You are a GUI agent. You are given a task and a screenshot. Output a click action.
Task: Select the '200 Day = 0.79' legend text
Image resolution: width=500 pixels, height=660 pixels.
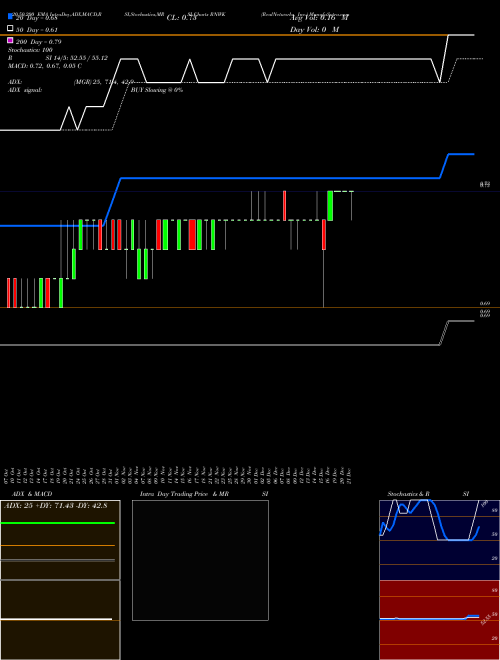[x=38, y=42]
